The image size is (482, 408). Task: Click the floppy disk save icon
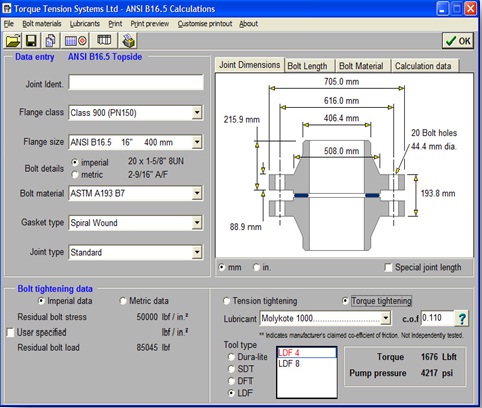point(31,41)
